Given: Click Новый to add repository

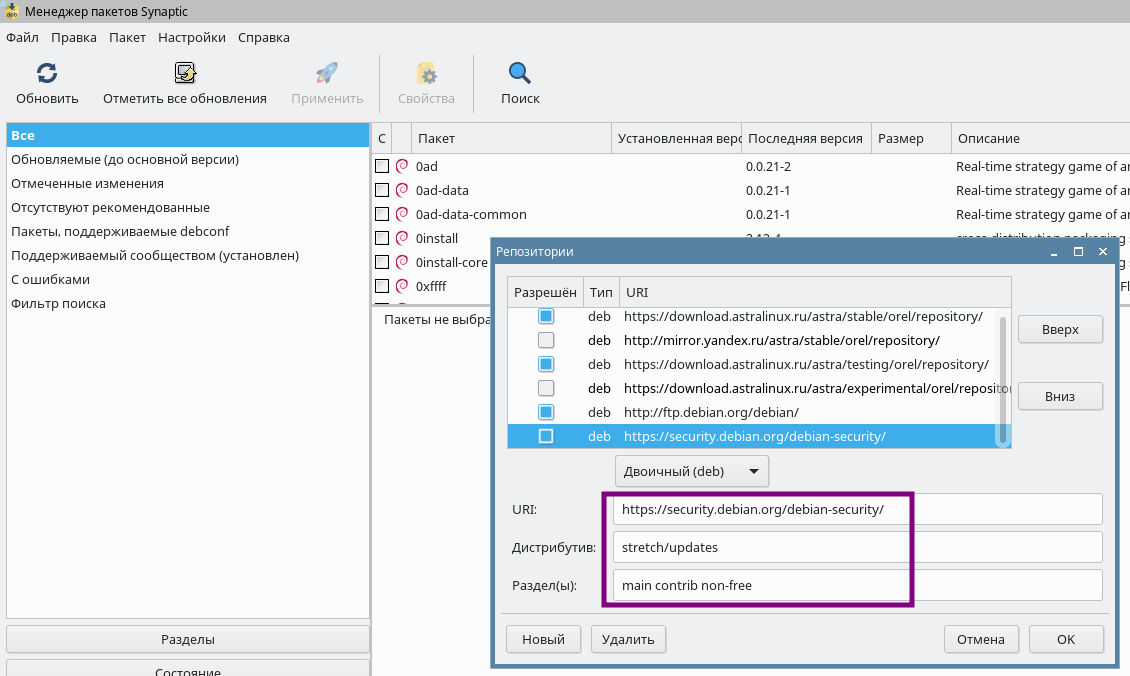Looking at the screenshot, I should pyautogui.click(x=543, y=639).
